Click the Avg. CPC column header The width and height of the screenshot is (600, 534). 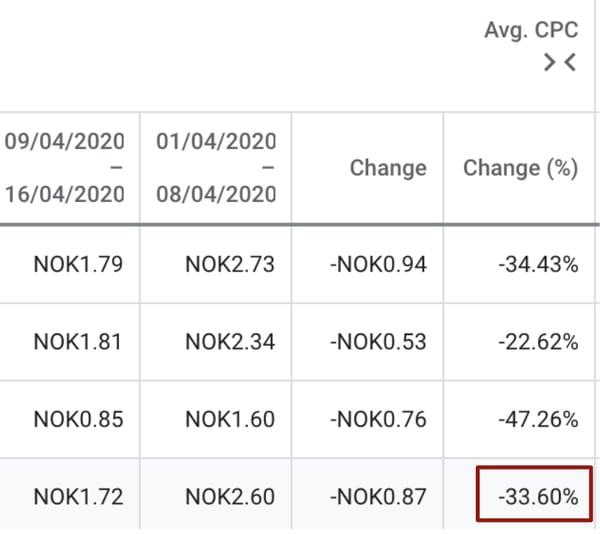(531, 30)
